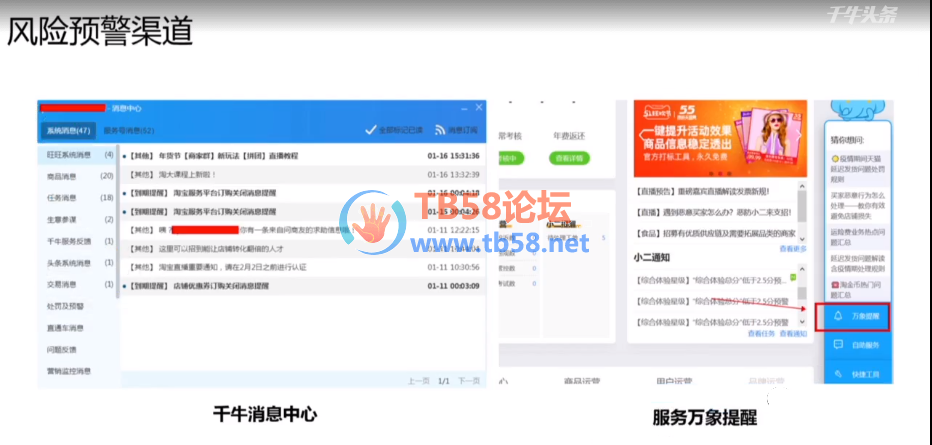Go to 上一页 in message pager
The height and width of the screenshot is (445, 932).
click(x=418, y=381)
